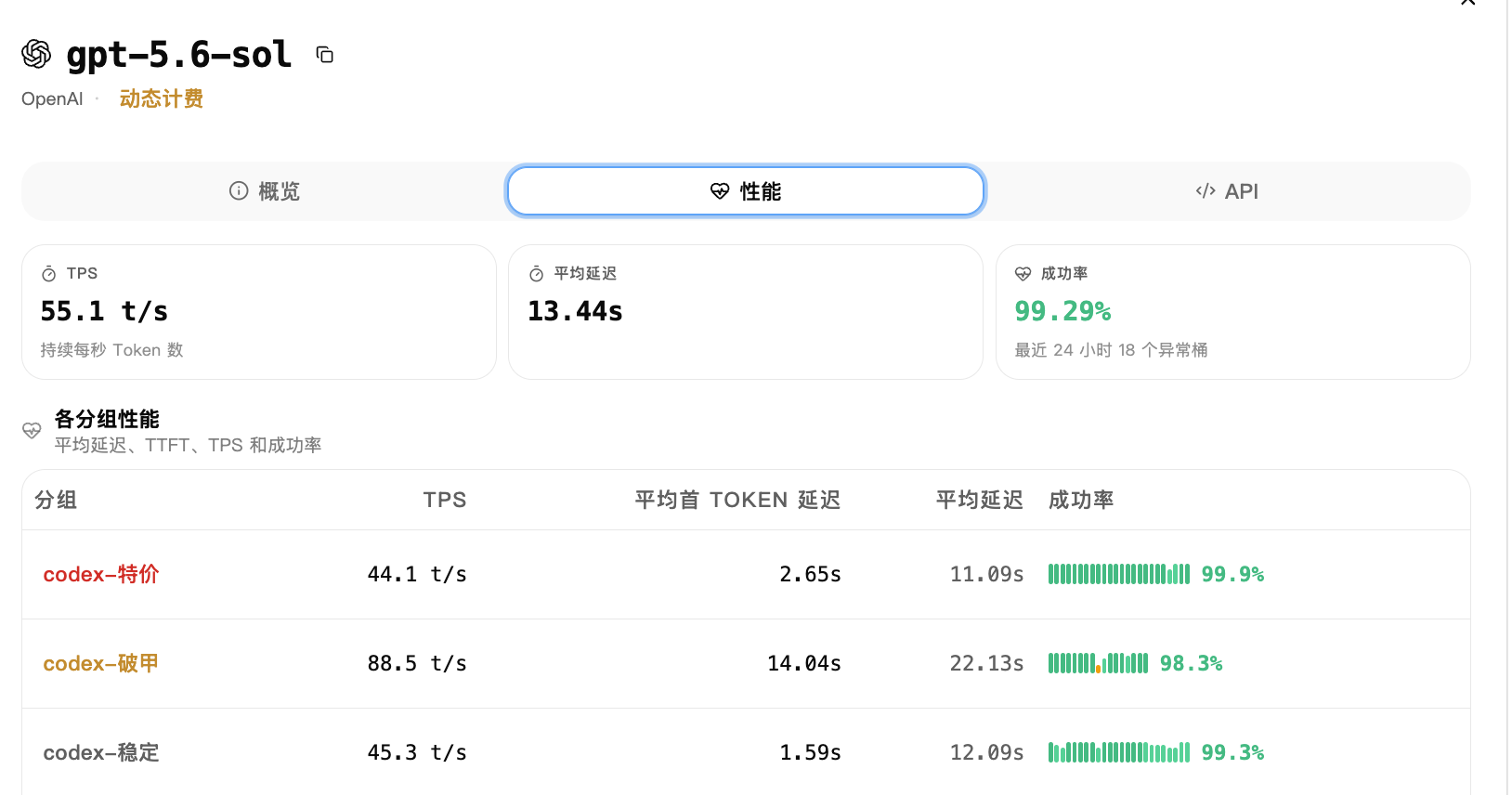This screenshot has height=795, width=1512.
Task: Click the 1.59s first-token latency cell
Action: point(810,752)
